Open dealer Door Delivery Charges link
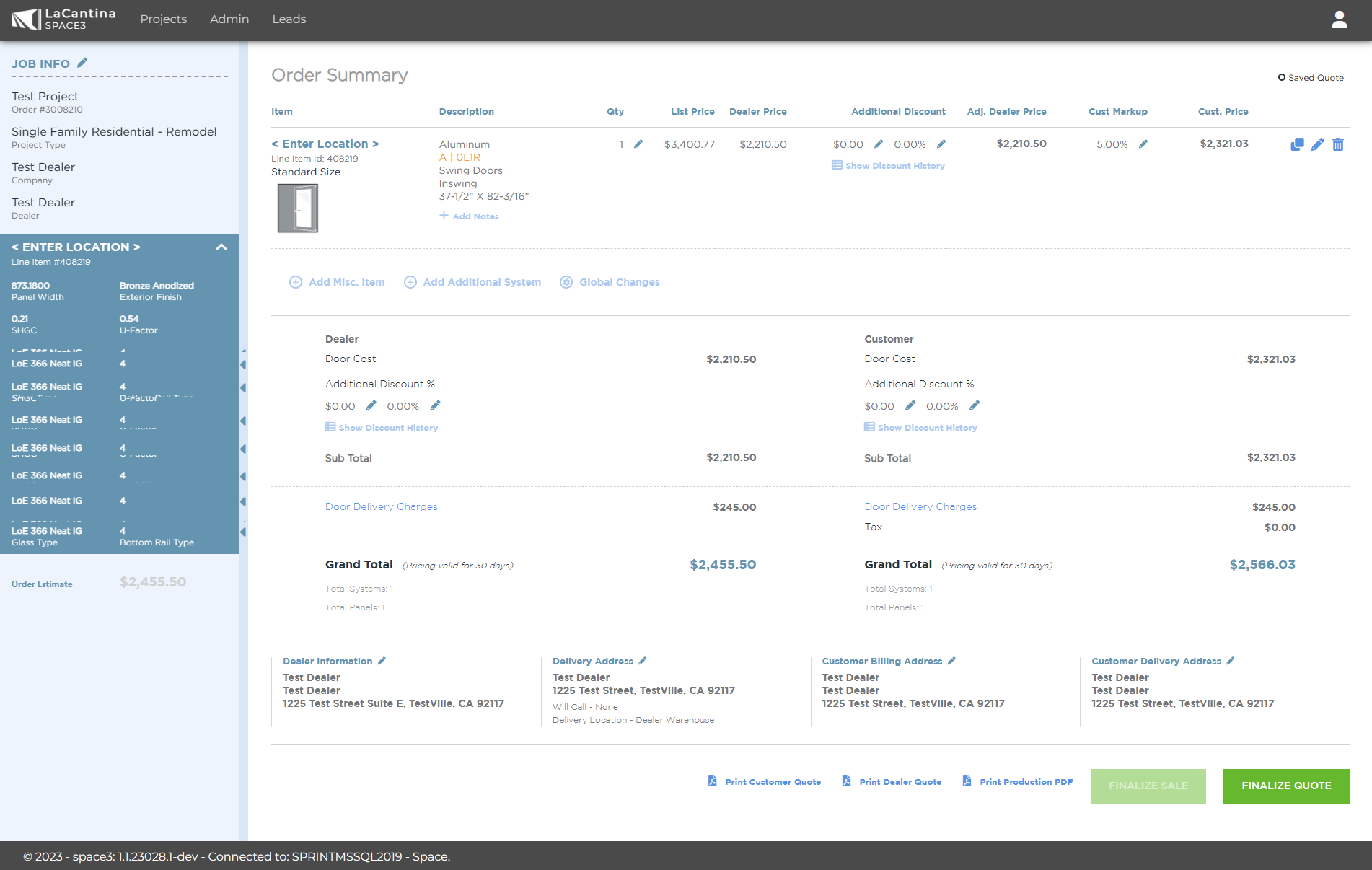This screenshot has height=870, width=1372. point(381,506)
